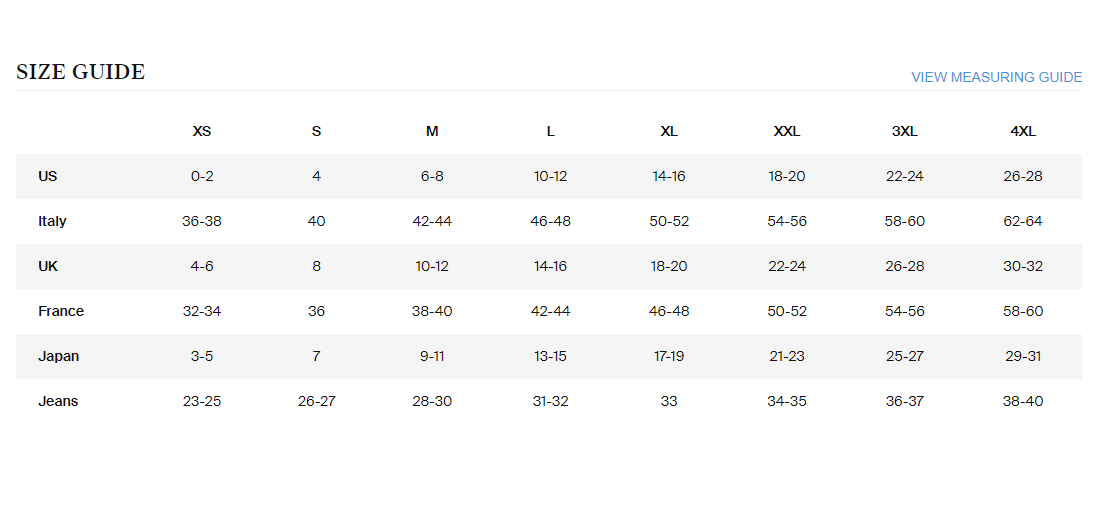Select the 4XL column header
1096x516 pixels.
[x=1023, y=131]
